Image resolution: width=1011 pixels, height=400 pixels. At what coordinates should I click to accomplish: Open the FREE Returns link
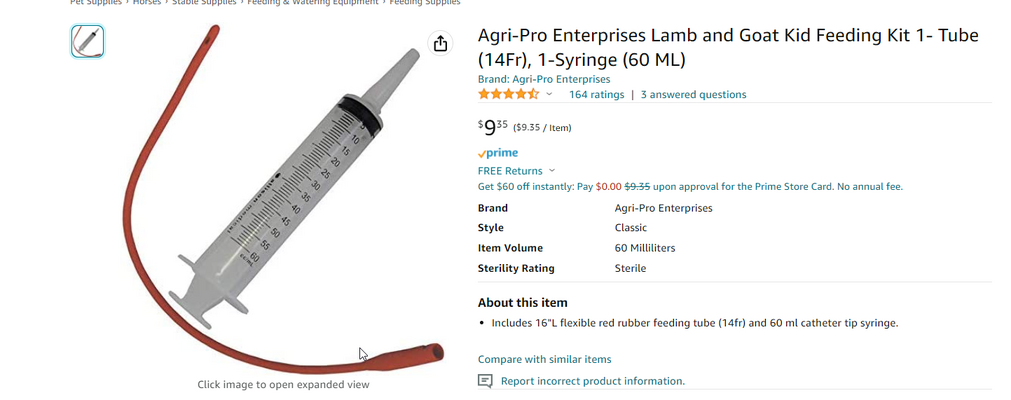pos(510,171)
